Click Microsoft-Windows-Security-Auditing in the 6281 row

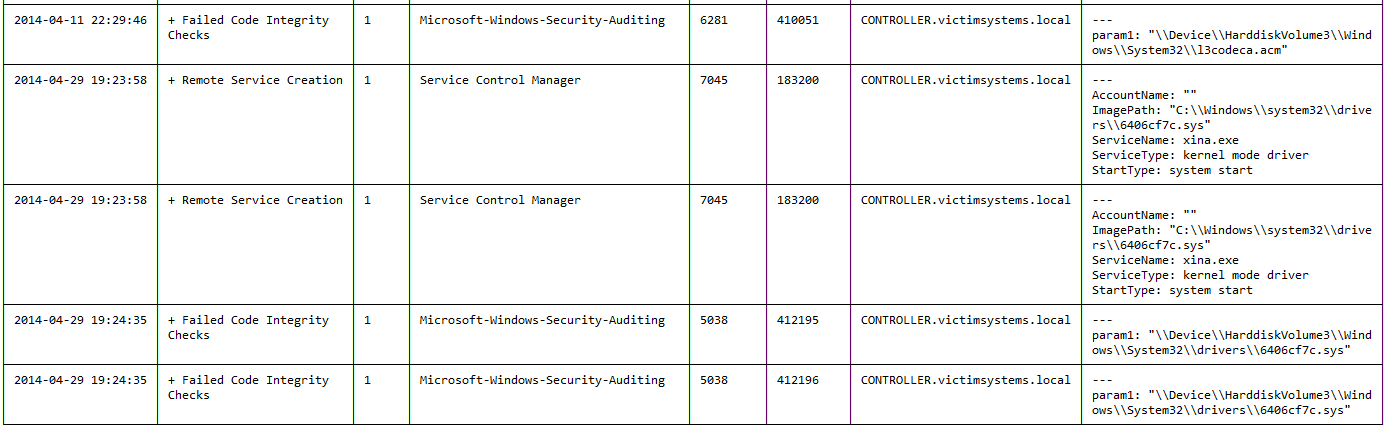click(x=541, y=21)
